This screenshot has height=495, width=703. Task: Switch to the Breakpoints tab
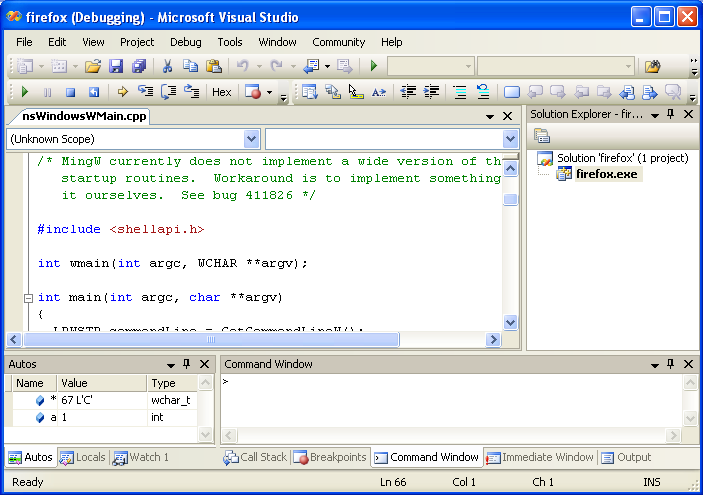point(330,457)
